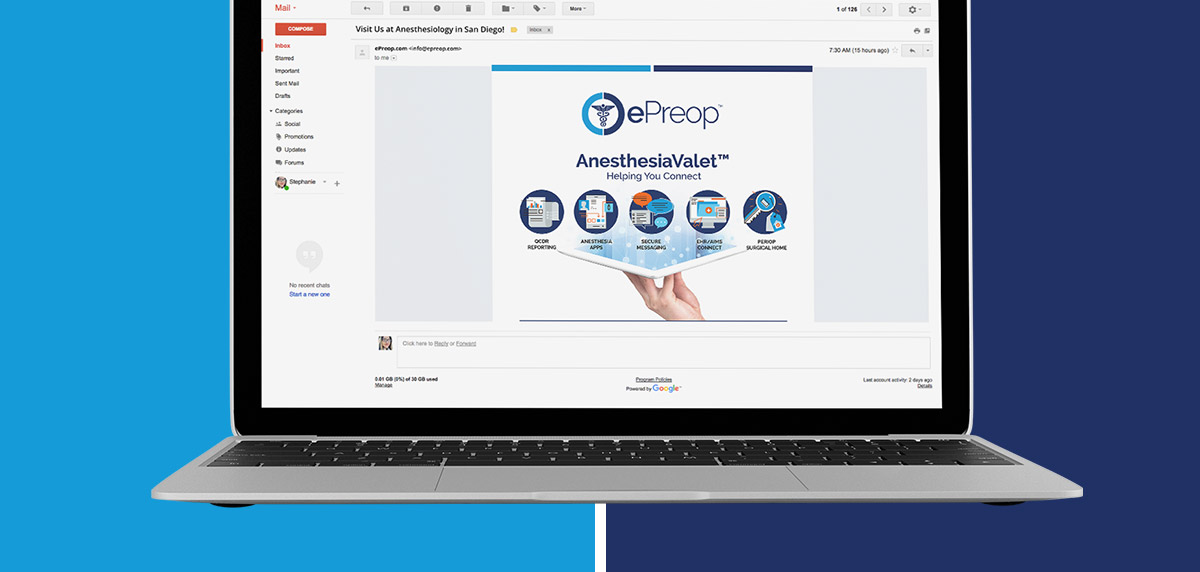The height and width of the screenshot is (572, 1200).
Task: Reply using the arrow beside the timestamp
Action: [x=911, y=50]
